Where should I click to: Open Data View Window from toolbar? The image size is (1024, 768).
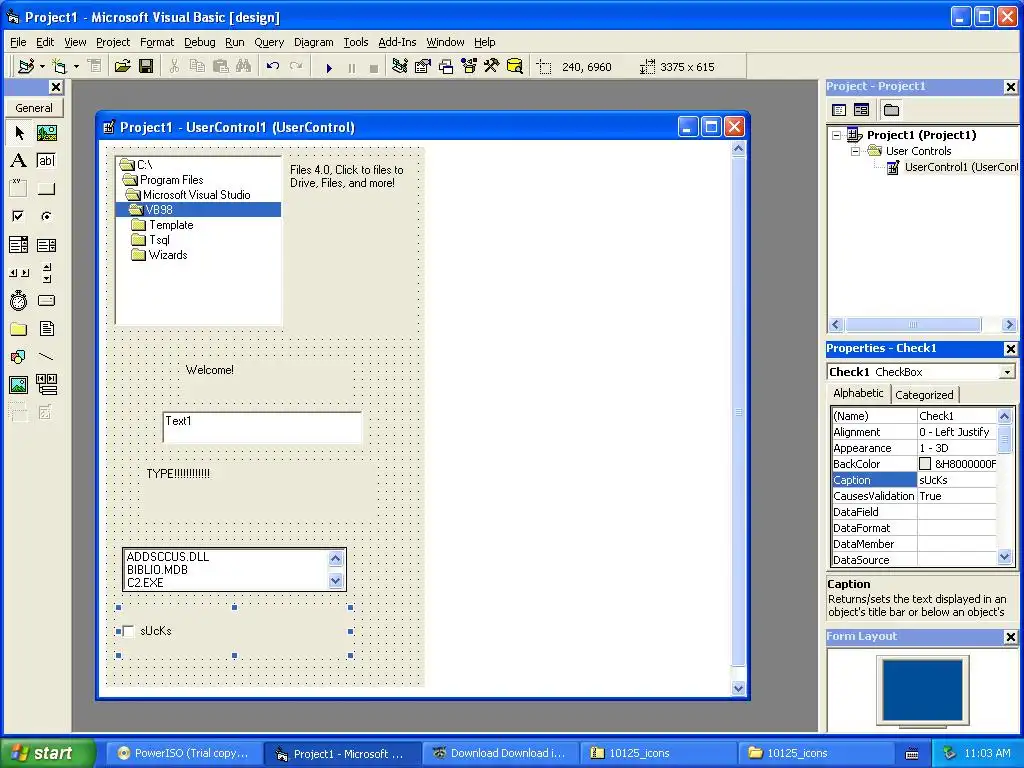click(x=515, y=67)
